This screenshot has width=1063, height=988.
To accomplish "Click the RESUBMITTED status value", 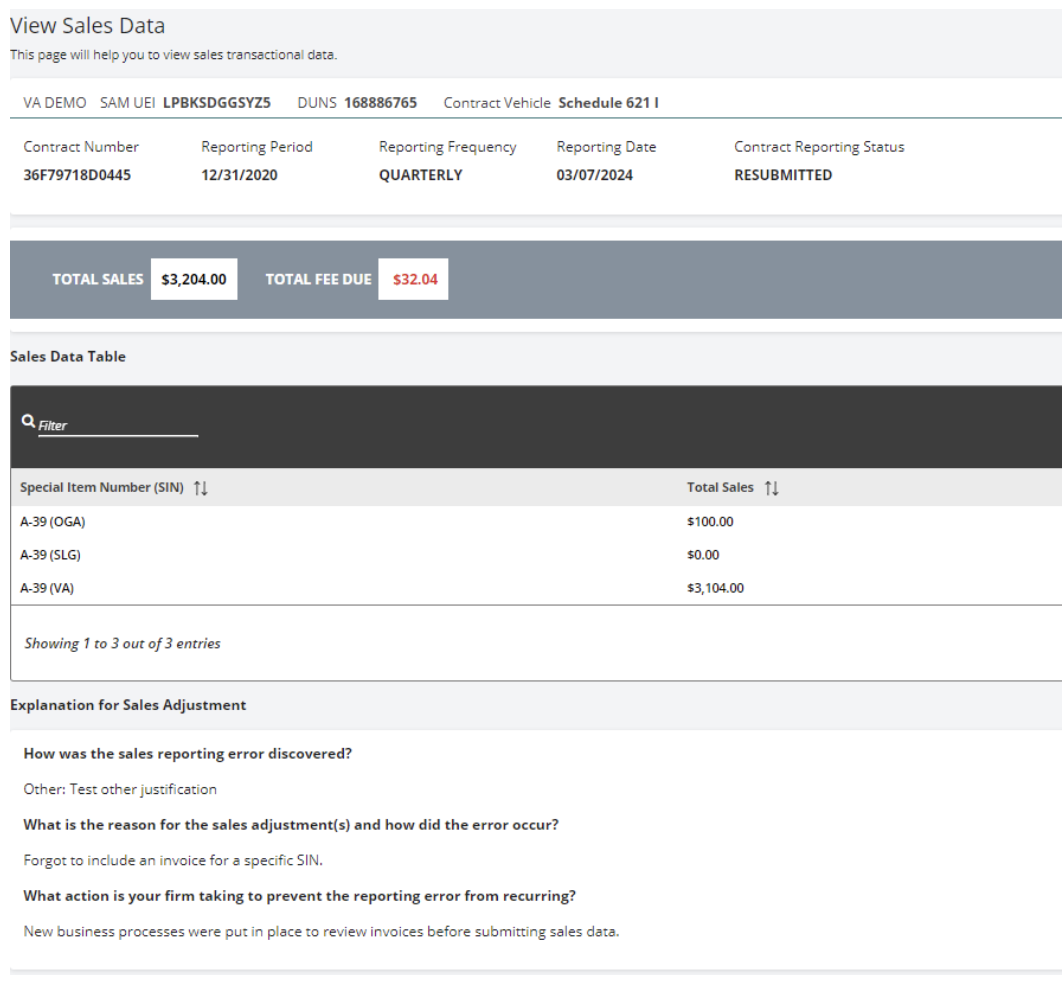I will tap(783, 175).
